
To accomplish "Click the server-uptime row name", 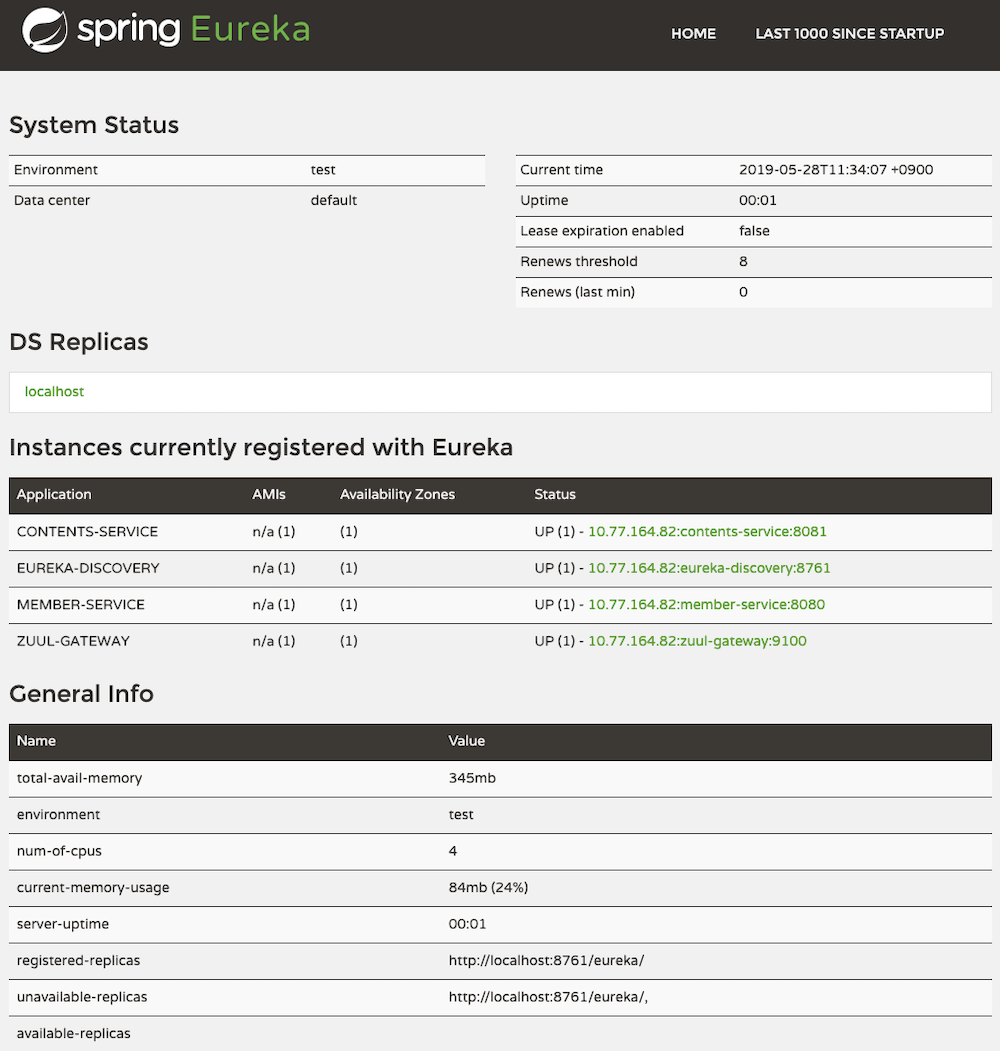I will (62, 924).
